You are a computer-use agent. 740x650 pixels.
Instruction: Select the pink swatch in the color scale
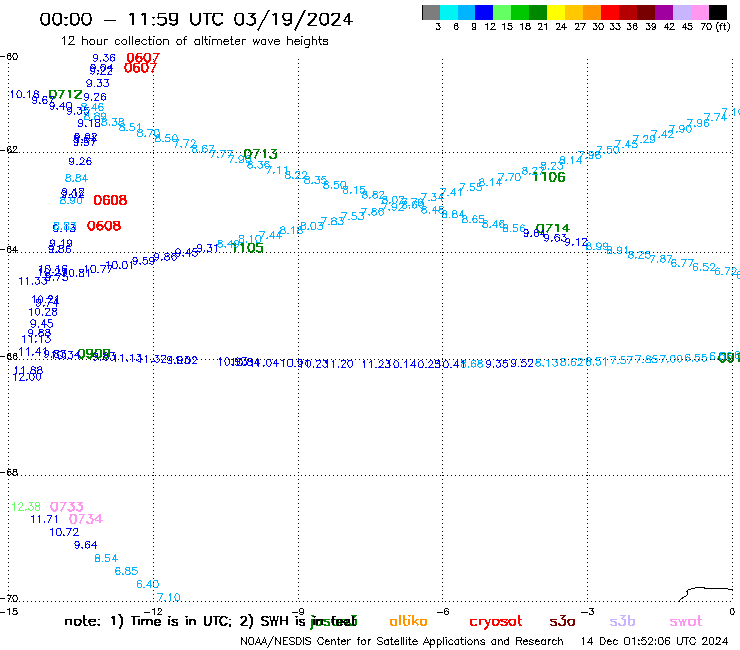[699, 13]
